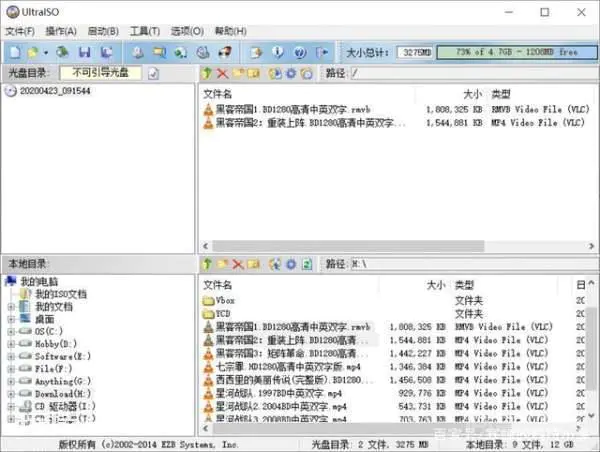The width and height of the screenshot is (600, 452).
Task: Click the rename folder icon in disc pane toolbar
Action: 253,73
